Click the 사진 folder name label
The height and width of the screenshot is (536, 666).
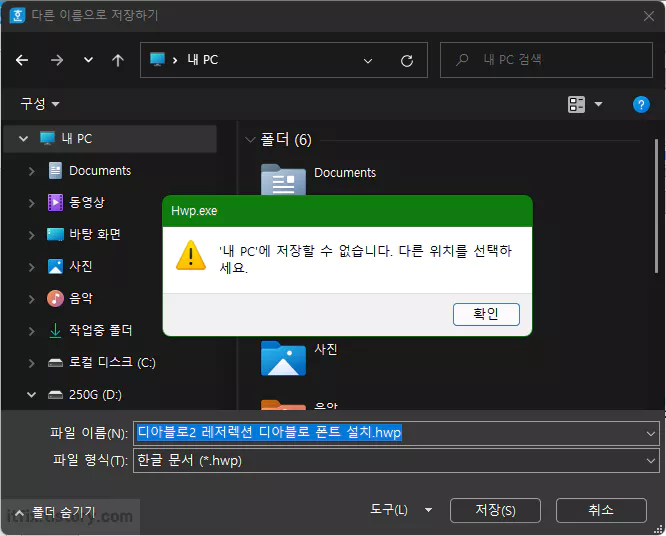tap(326, 349)
